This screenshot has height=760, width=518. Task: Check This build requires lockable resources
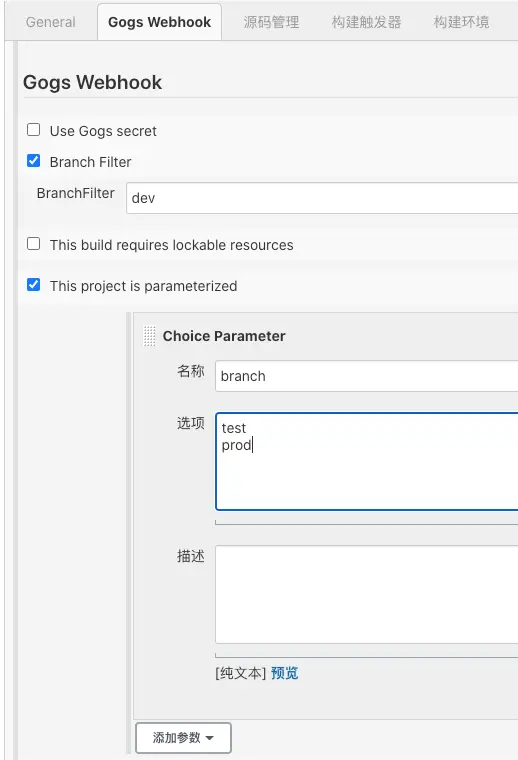coord(33,243)
